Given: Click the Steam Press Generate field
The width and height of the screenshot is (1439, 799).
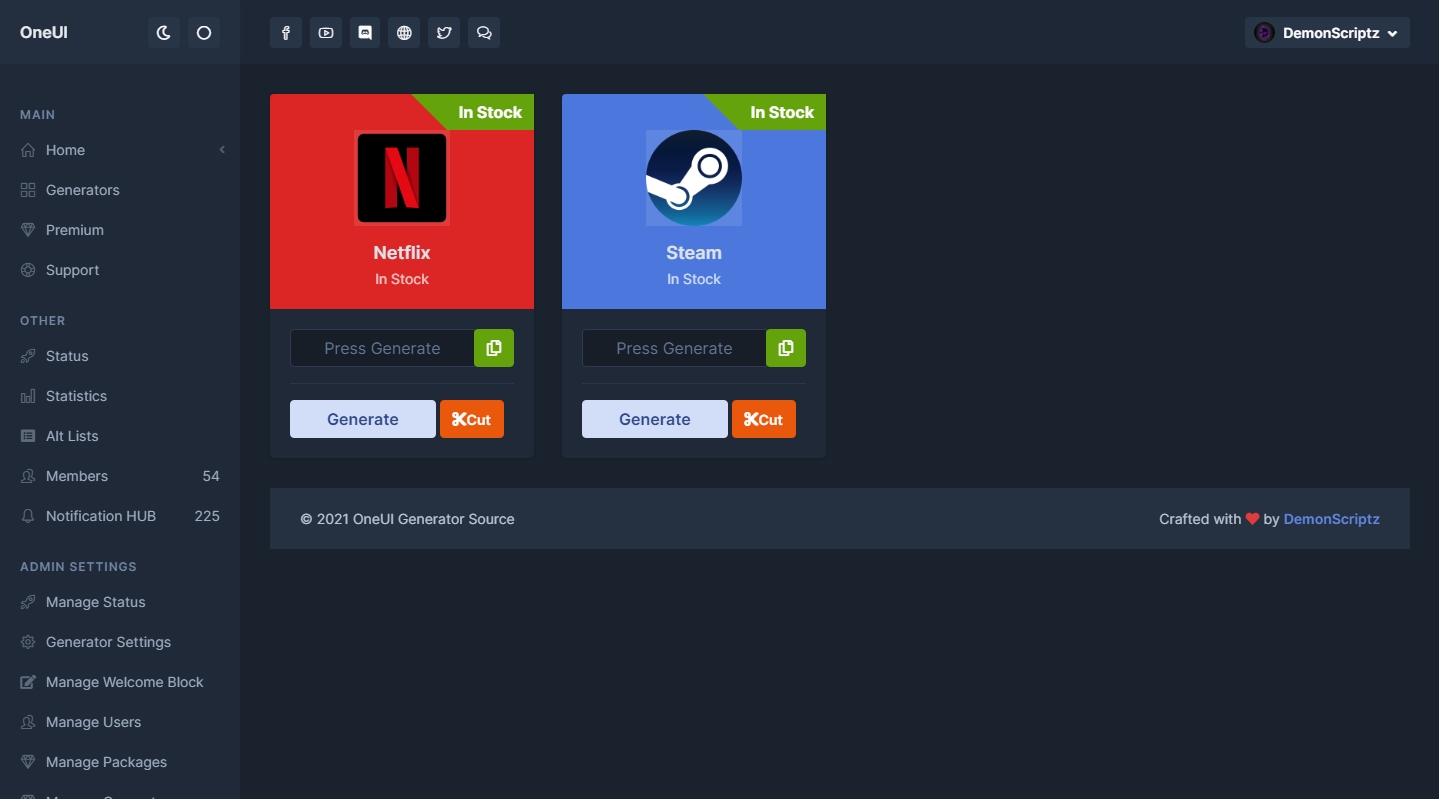Looking at the screenshot, I should (x=674, y=348).
